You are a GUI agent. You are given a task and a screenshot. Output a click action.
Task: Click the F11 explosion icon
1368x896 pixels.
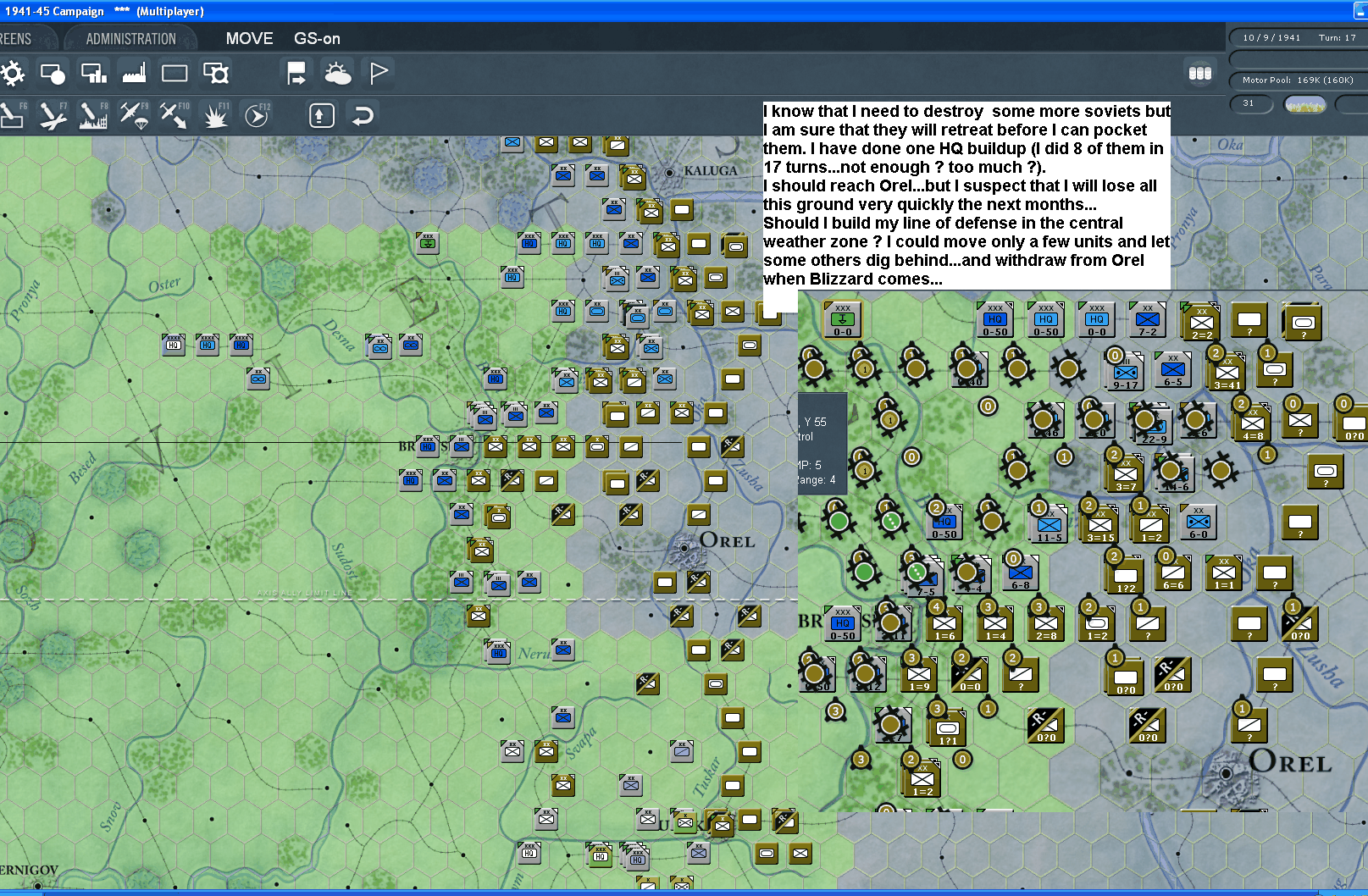pos(216,115)
